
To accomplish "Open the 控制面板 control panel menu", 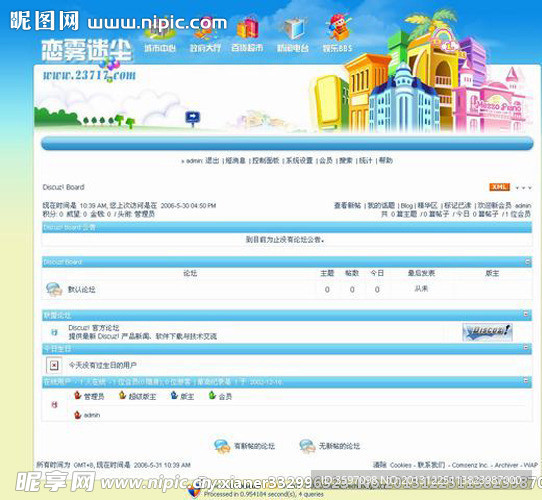I will point(265,160).
